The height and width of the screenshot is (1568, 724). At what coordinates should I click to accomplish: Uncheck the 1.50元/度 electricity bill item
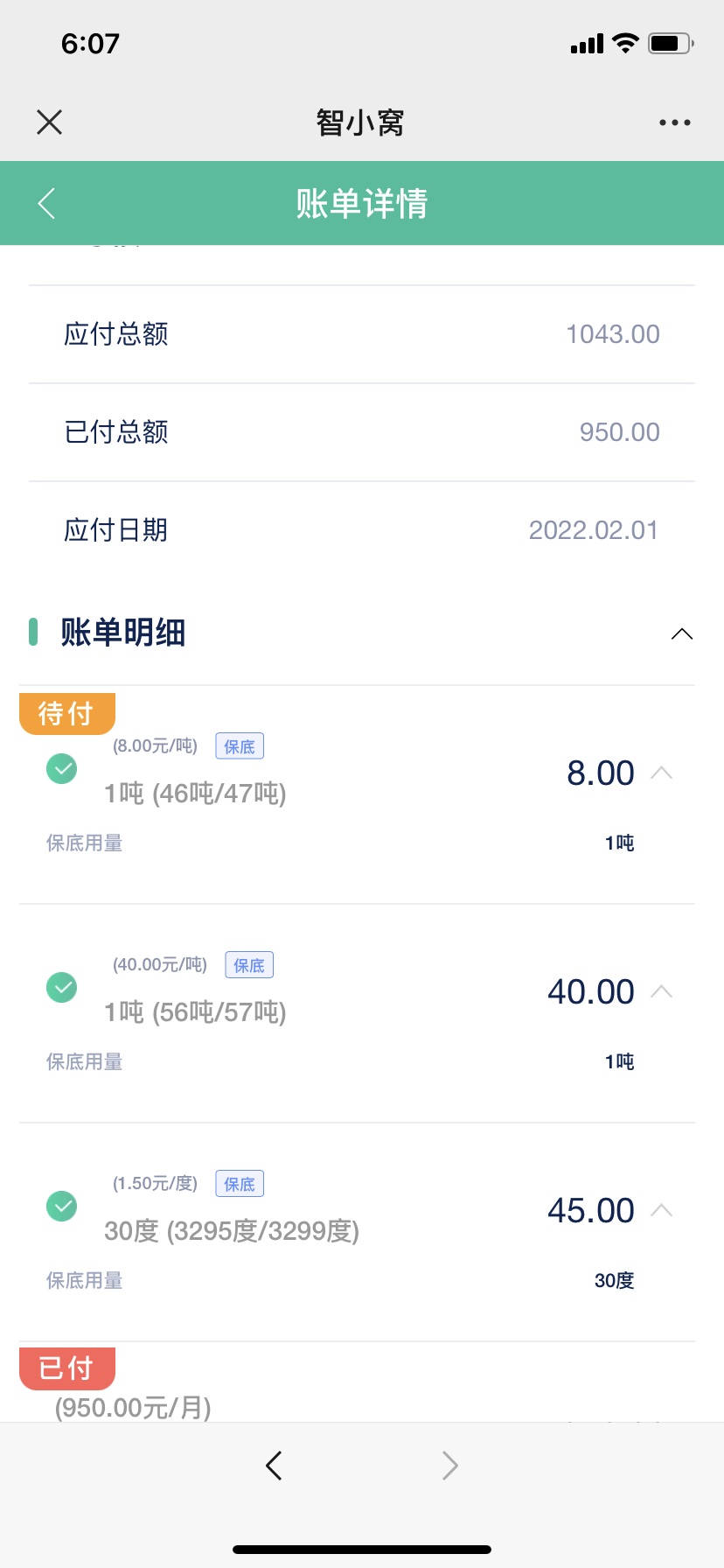click(x=61, y=1207)
